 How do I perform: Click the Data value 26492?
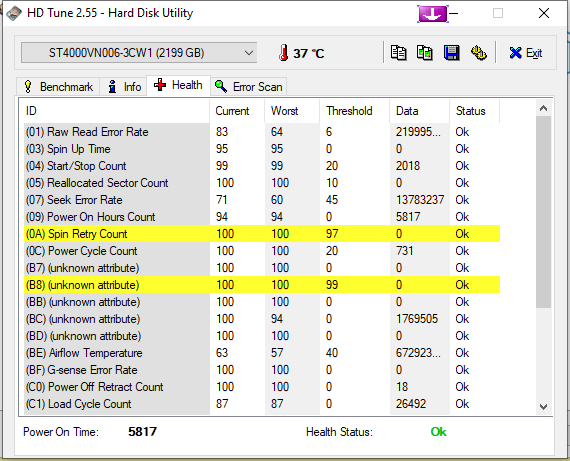(411, 404)
